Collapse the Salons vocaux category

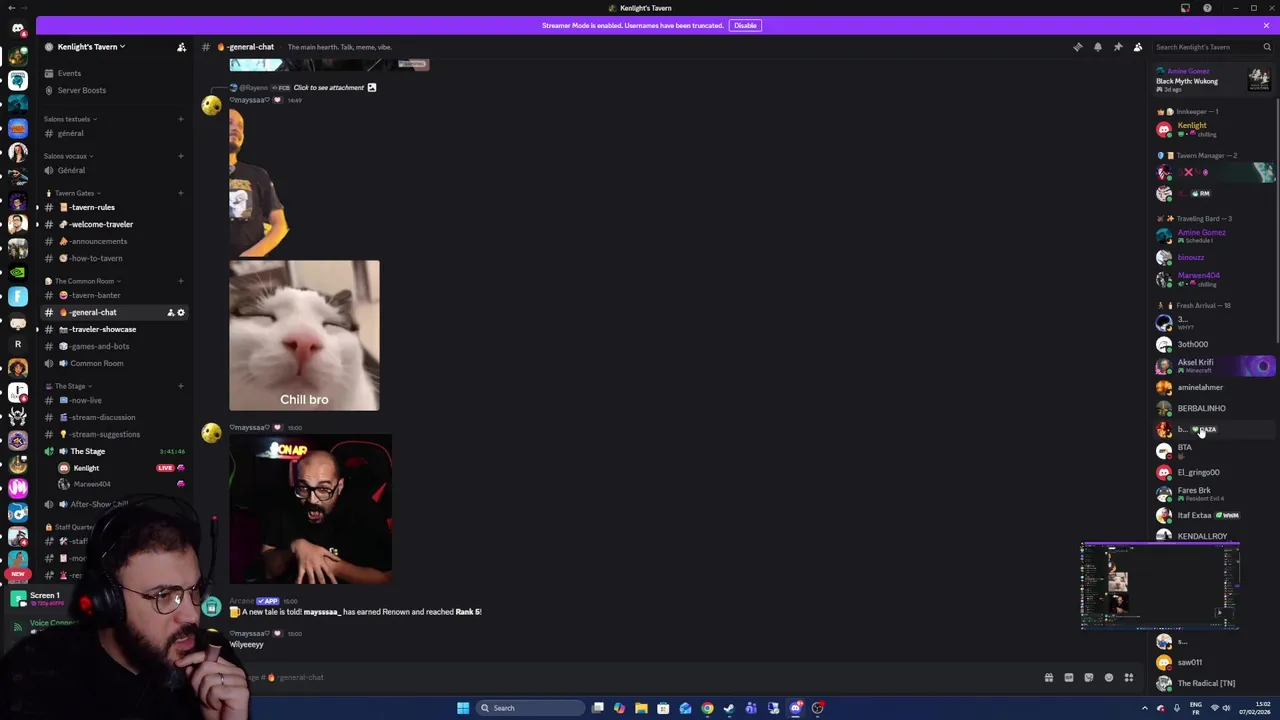click(x=67, y=156)
